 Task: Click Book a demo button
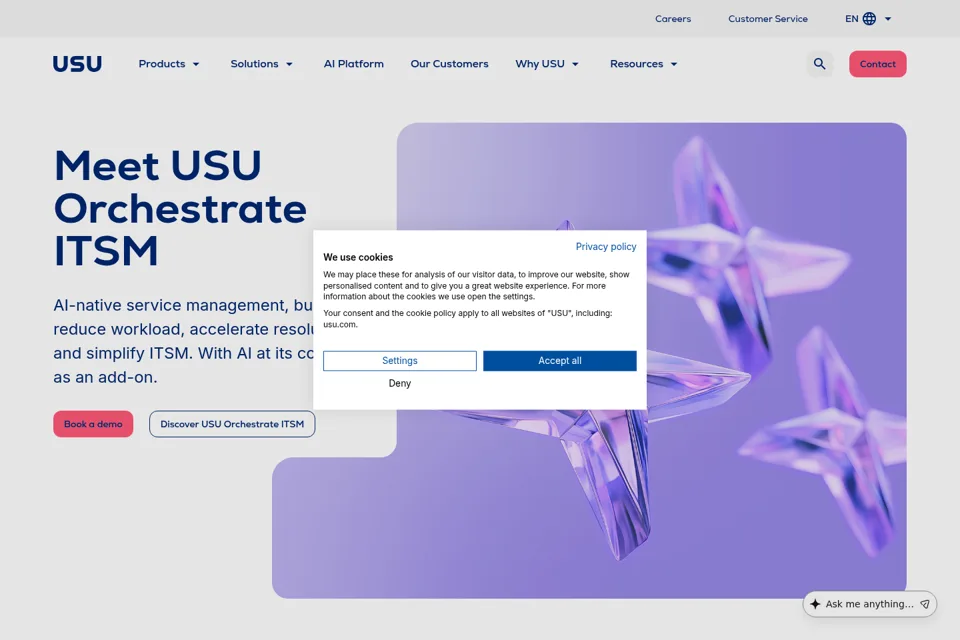[93, 424]
